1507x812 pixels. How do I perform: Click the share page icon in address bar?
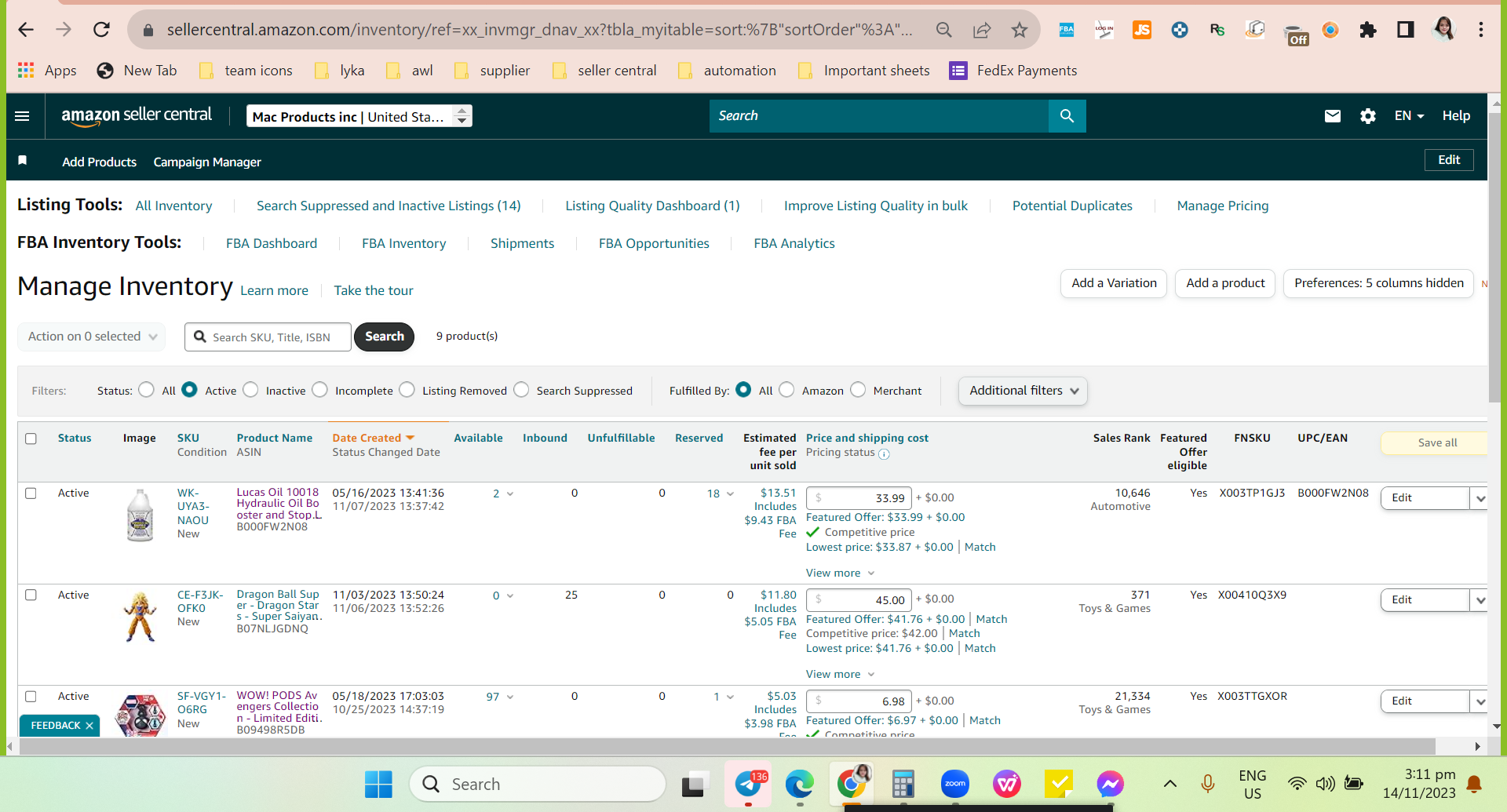(x=981, y=30)
